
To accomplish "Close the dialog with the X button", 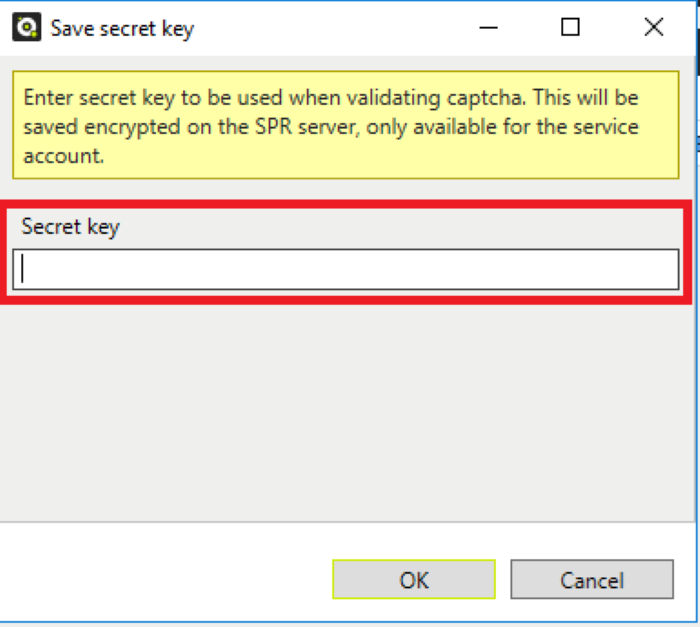I will tap(654, 27).
